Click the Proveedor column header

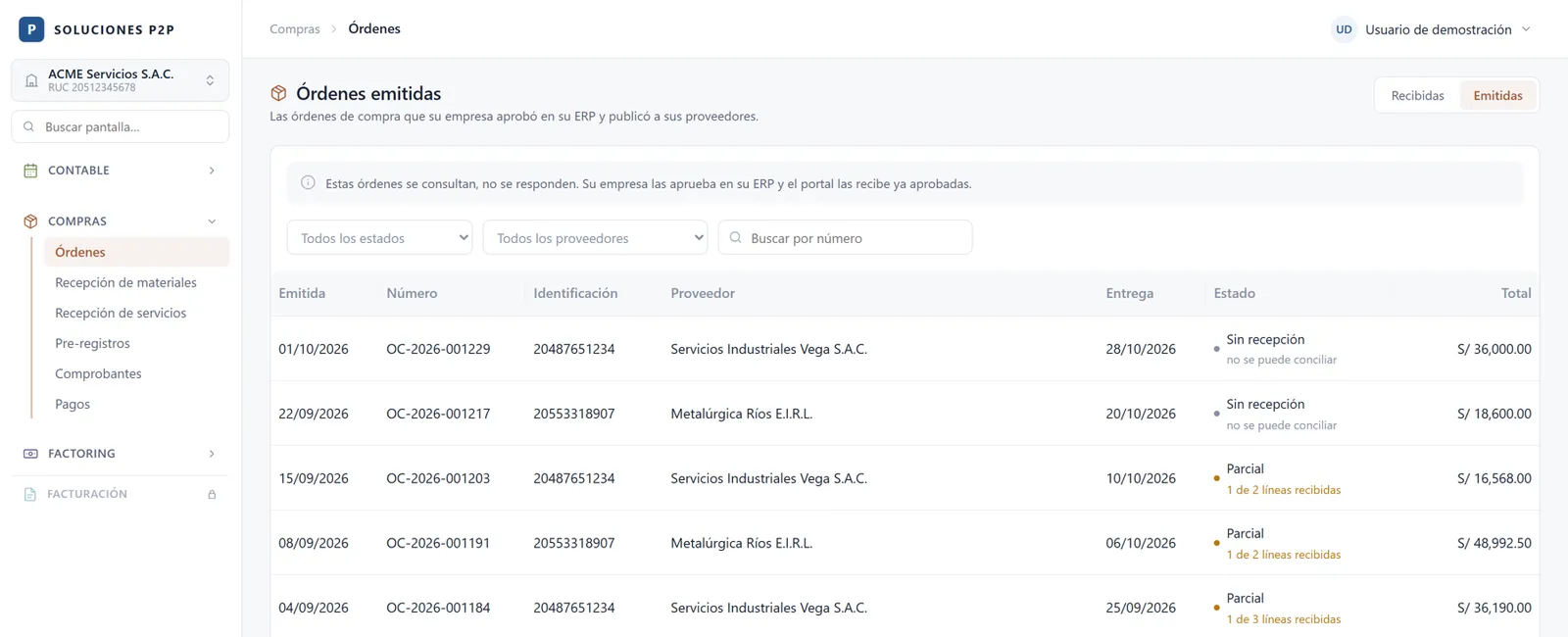click(x=703, y=293)
